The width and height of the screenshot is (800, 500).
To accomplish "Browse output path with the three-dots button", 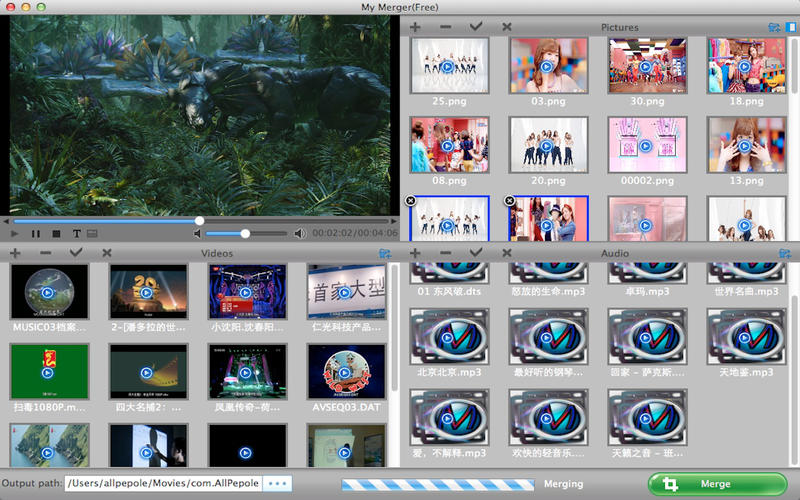I will point(278,484).
